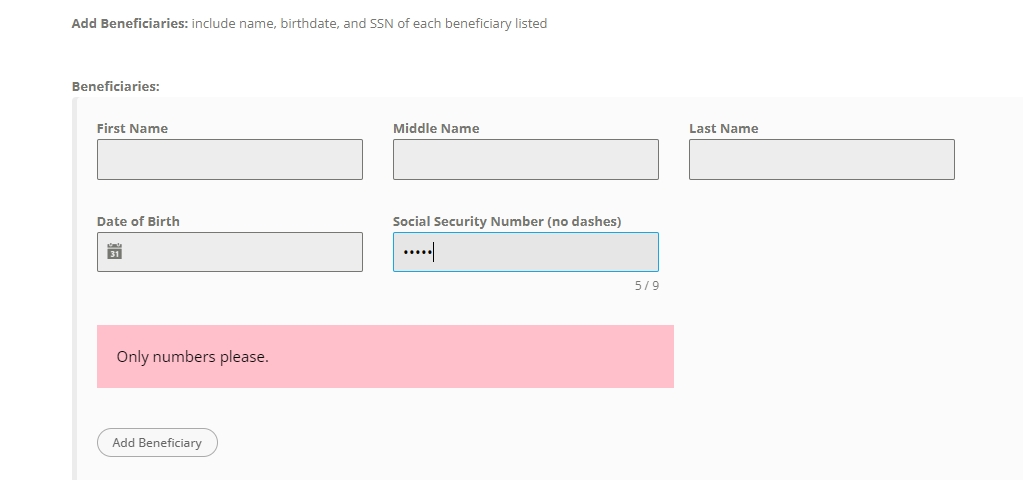Click the bold 'Add Beneficiaries:' heading
The width and height of the screenshot is (1023, 480).
coord(130,23)
